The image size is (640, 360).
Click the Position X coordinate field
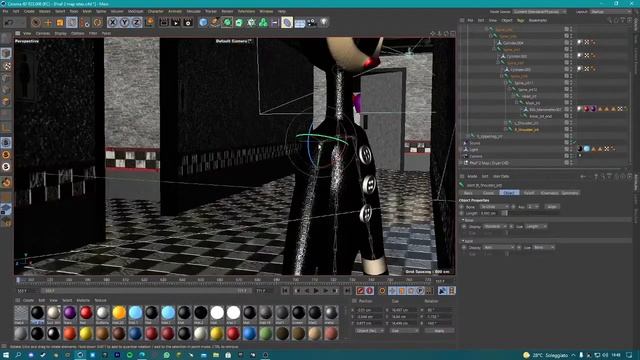pos(369,310)
